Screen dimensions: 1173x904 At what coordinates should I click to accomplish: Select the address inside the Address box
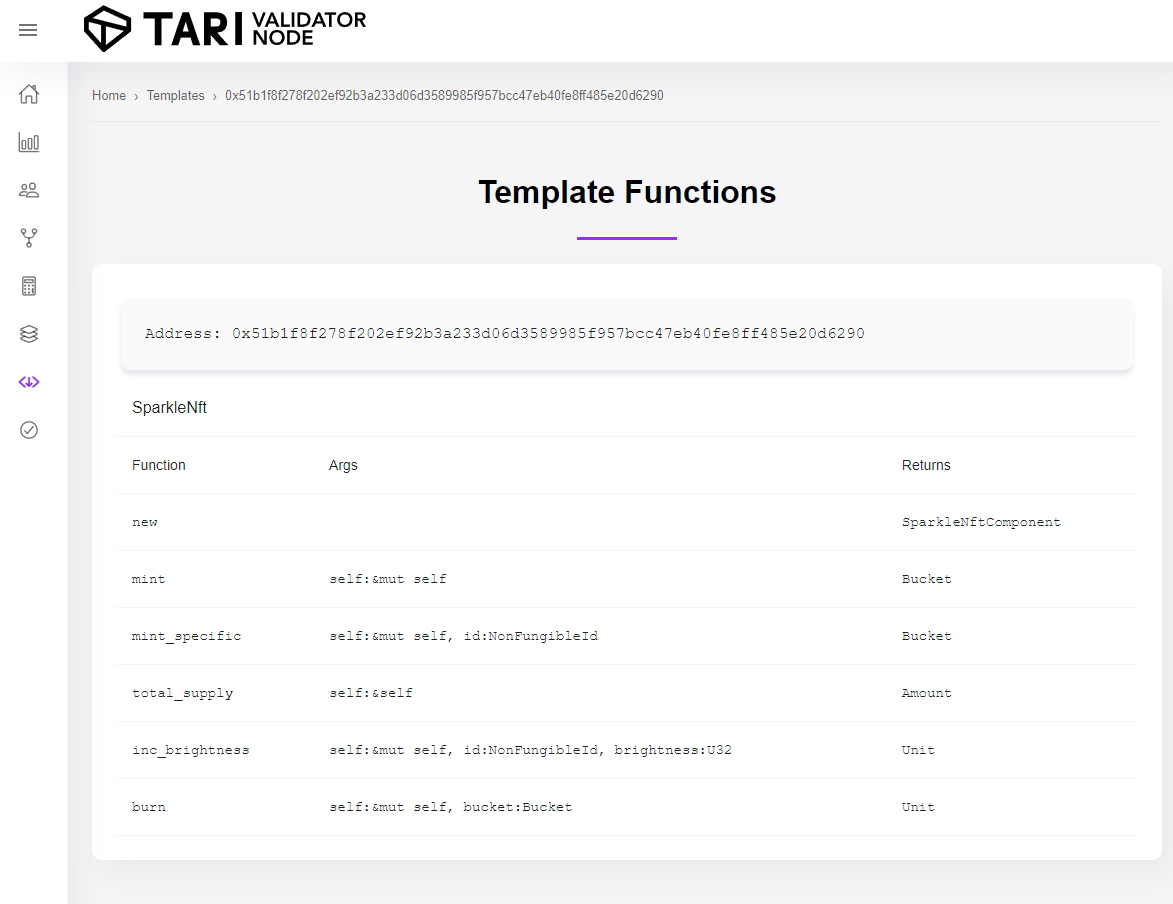point(547,333)
